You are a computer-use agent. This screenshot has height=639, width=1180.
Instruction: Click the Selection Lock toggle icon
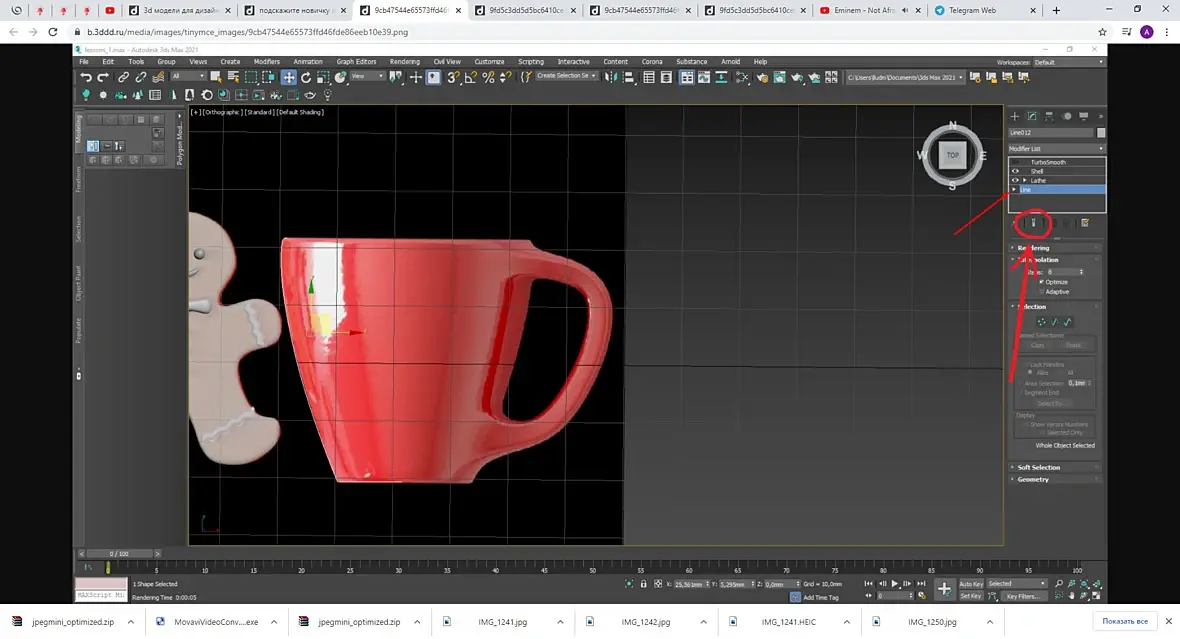642,584
